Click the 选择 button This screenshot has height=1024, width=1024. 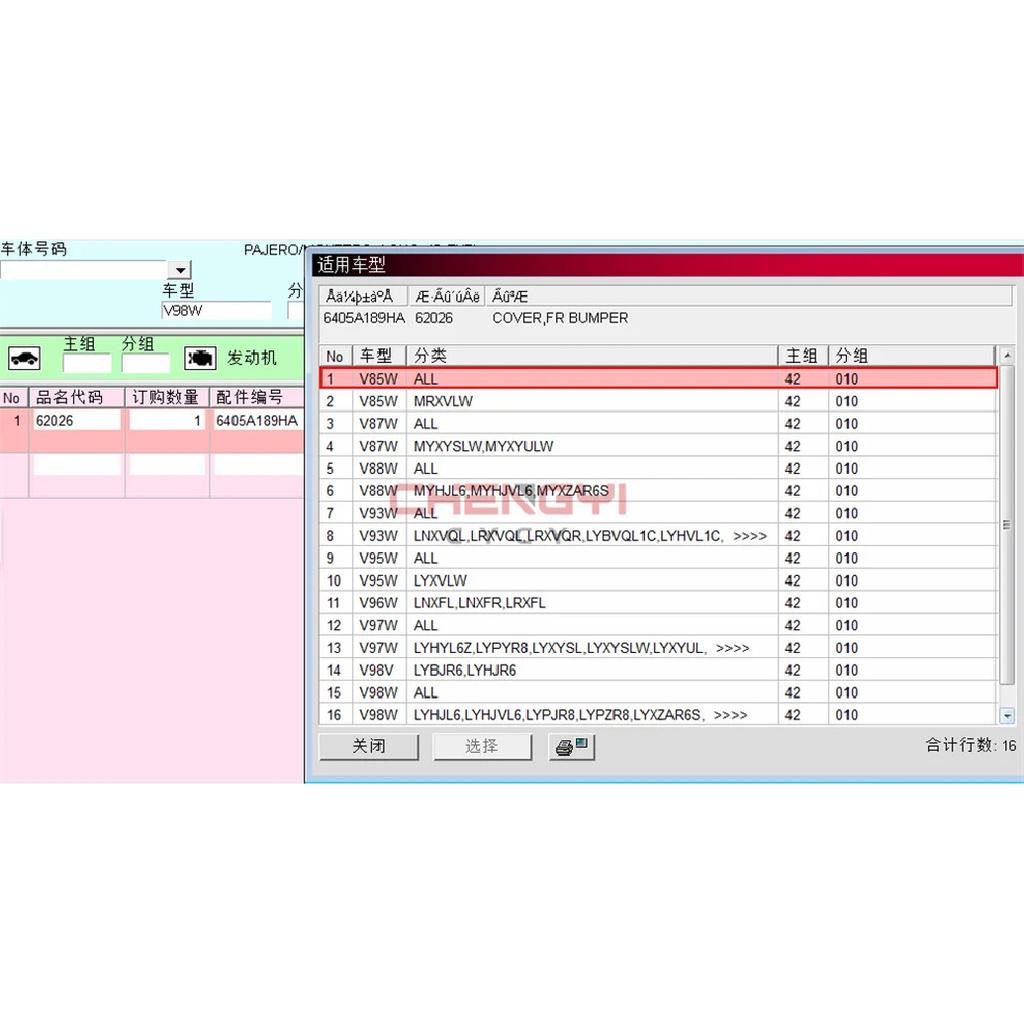click(x=482, y=746)
